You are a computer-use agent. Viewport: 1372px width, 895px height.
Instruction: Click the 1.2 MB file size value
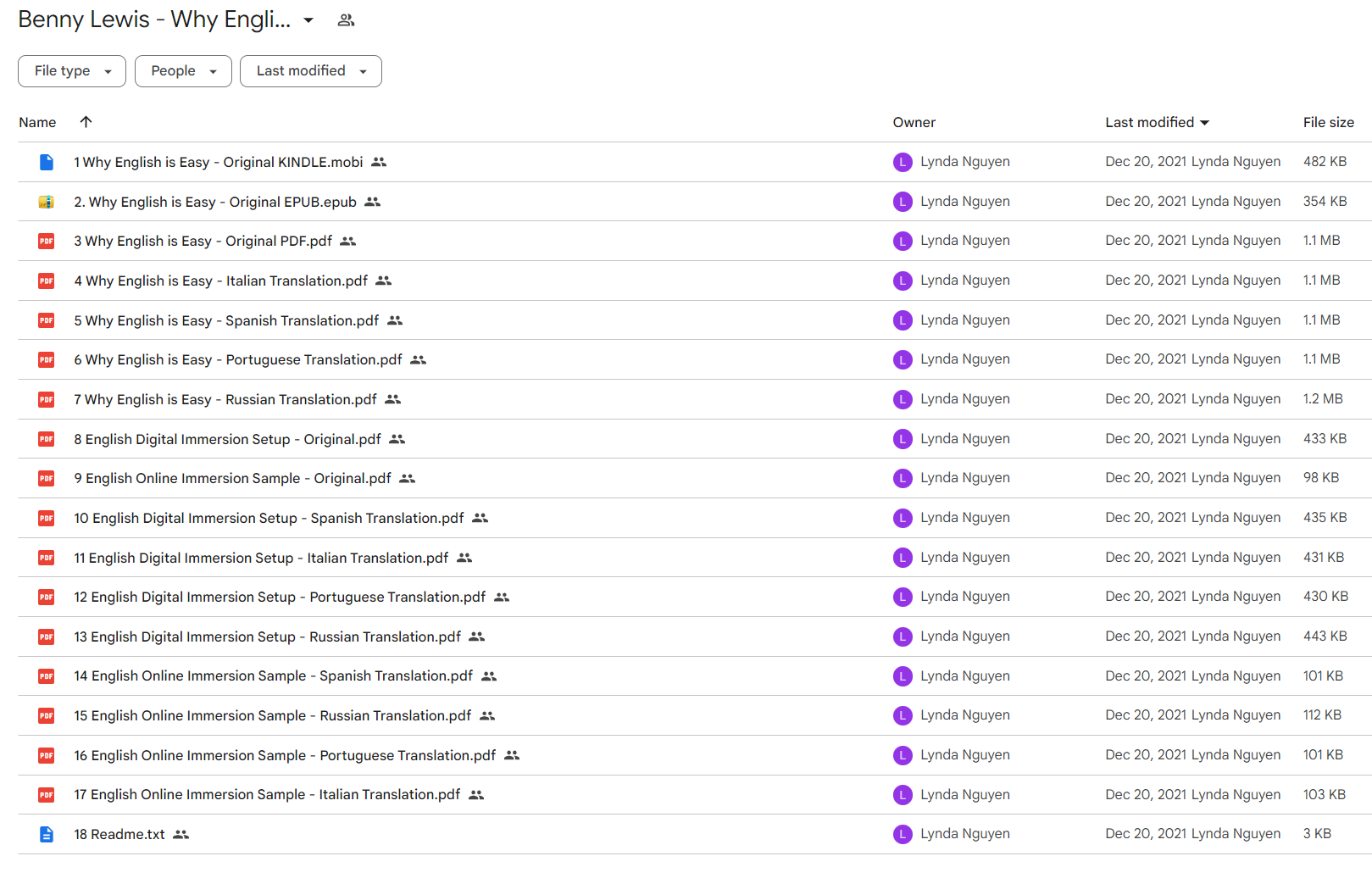click(1323, 399)
